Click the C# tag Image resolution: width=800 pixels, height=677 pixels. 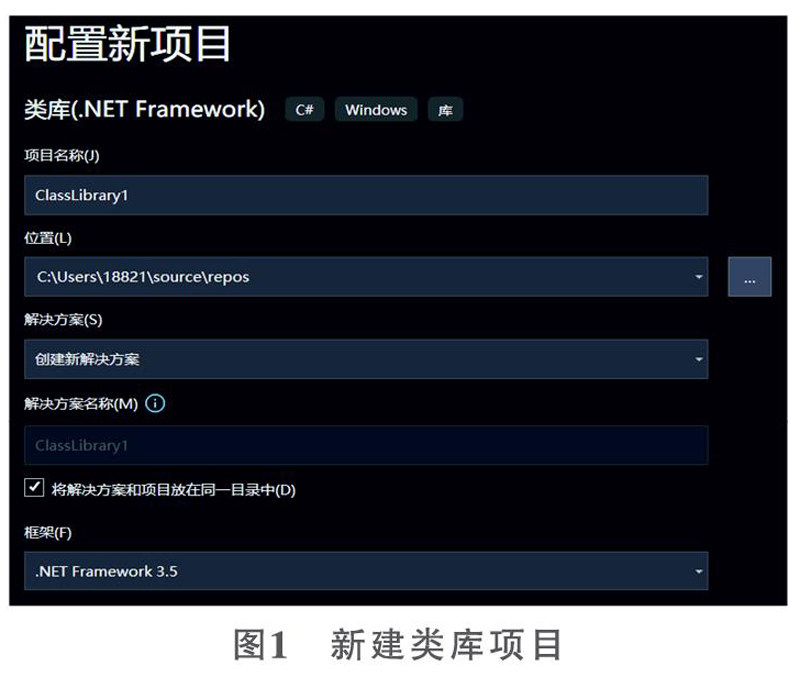click(305, 109)
